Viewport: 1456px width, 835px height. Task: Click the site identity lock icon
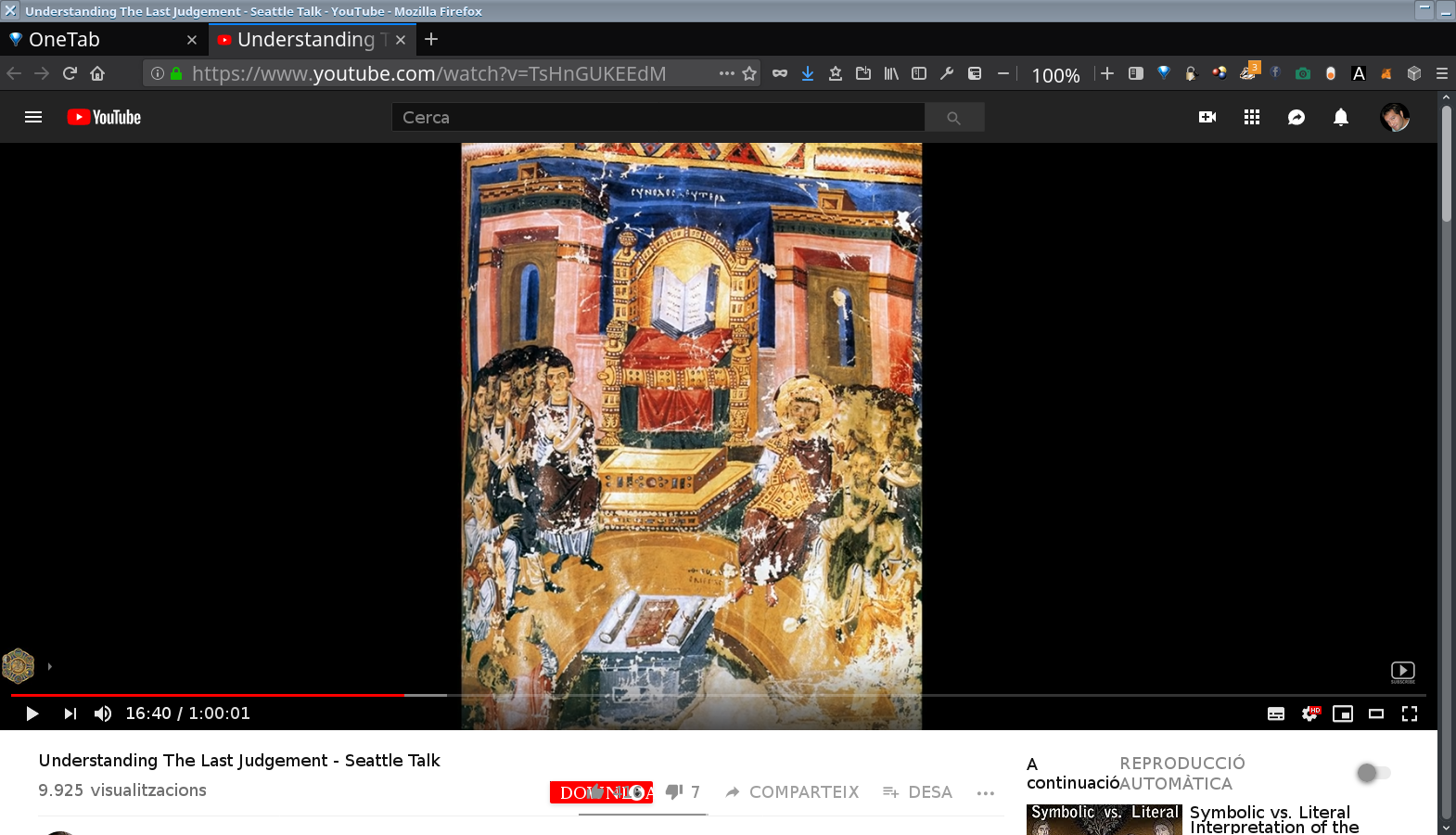pyautogui.click(x=176, y=73)
